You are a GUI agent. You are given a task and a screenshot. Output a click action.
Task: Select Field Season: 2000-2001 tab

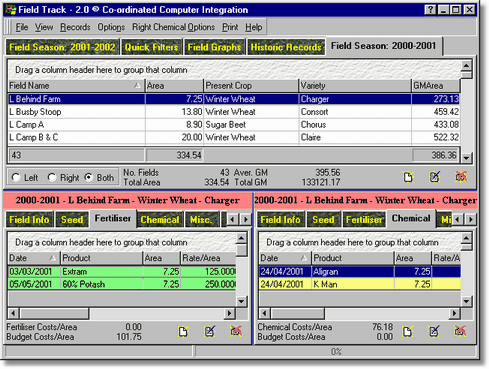pos(384,46)
